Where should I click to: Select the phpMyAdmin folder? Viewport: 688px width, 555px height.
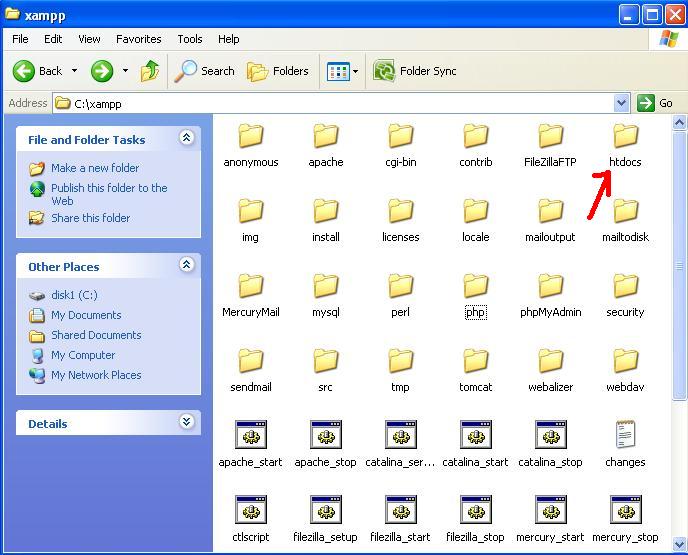click(x=551, y=296)
